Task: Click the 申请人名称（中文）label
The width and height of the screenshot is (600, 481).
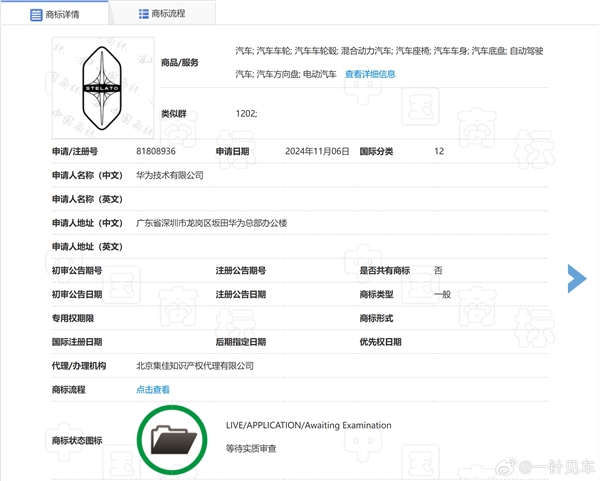Action: pos(87,175)
